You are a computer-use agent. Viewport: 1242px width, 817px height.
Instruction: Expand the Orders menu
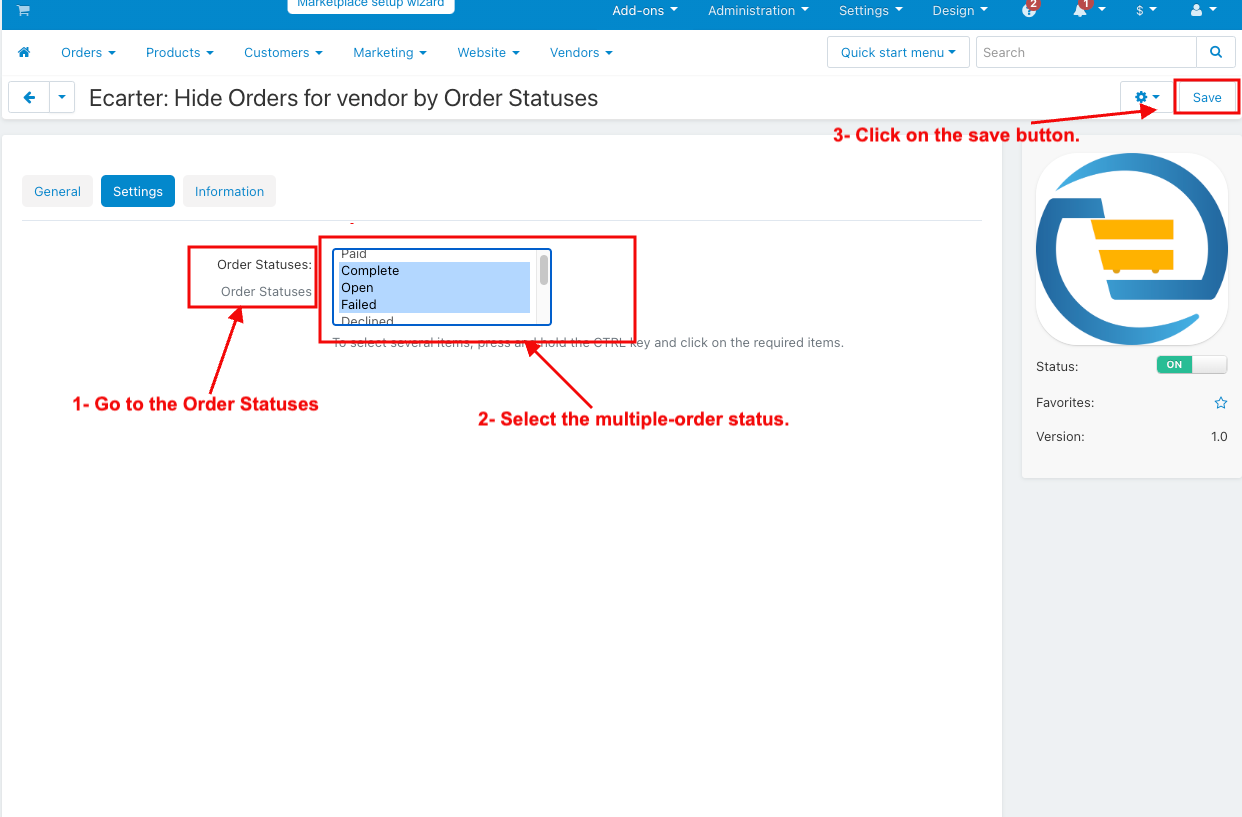click(88, 52)
